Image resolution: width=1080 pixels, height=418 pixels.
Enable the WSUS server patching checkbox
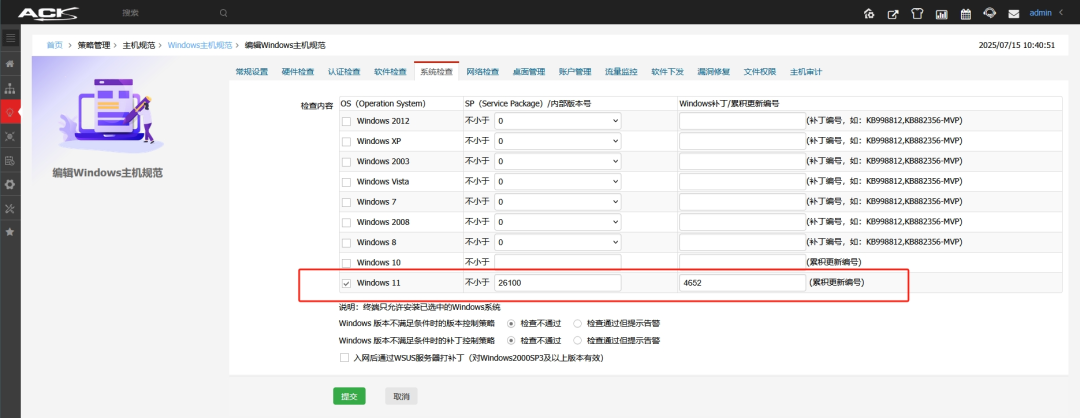344,358
